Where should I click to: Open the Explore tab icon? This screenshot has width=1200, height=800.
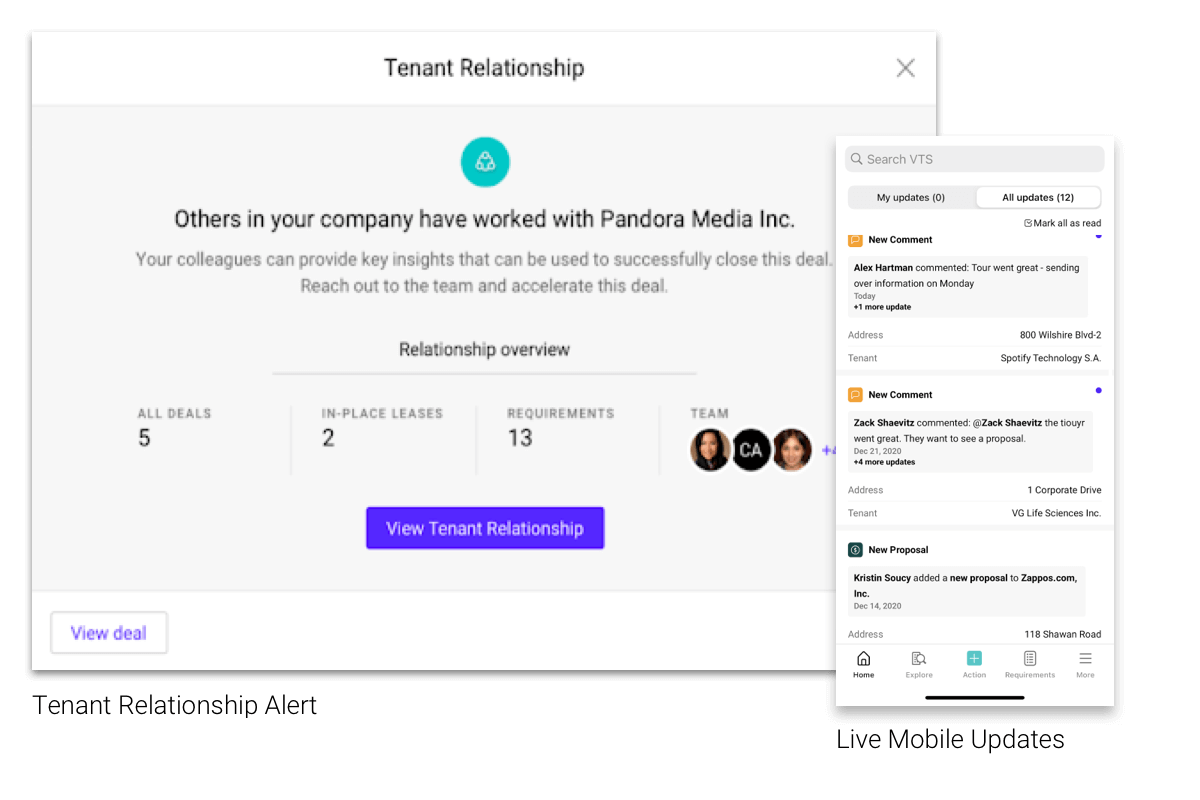tap(919, 659)
